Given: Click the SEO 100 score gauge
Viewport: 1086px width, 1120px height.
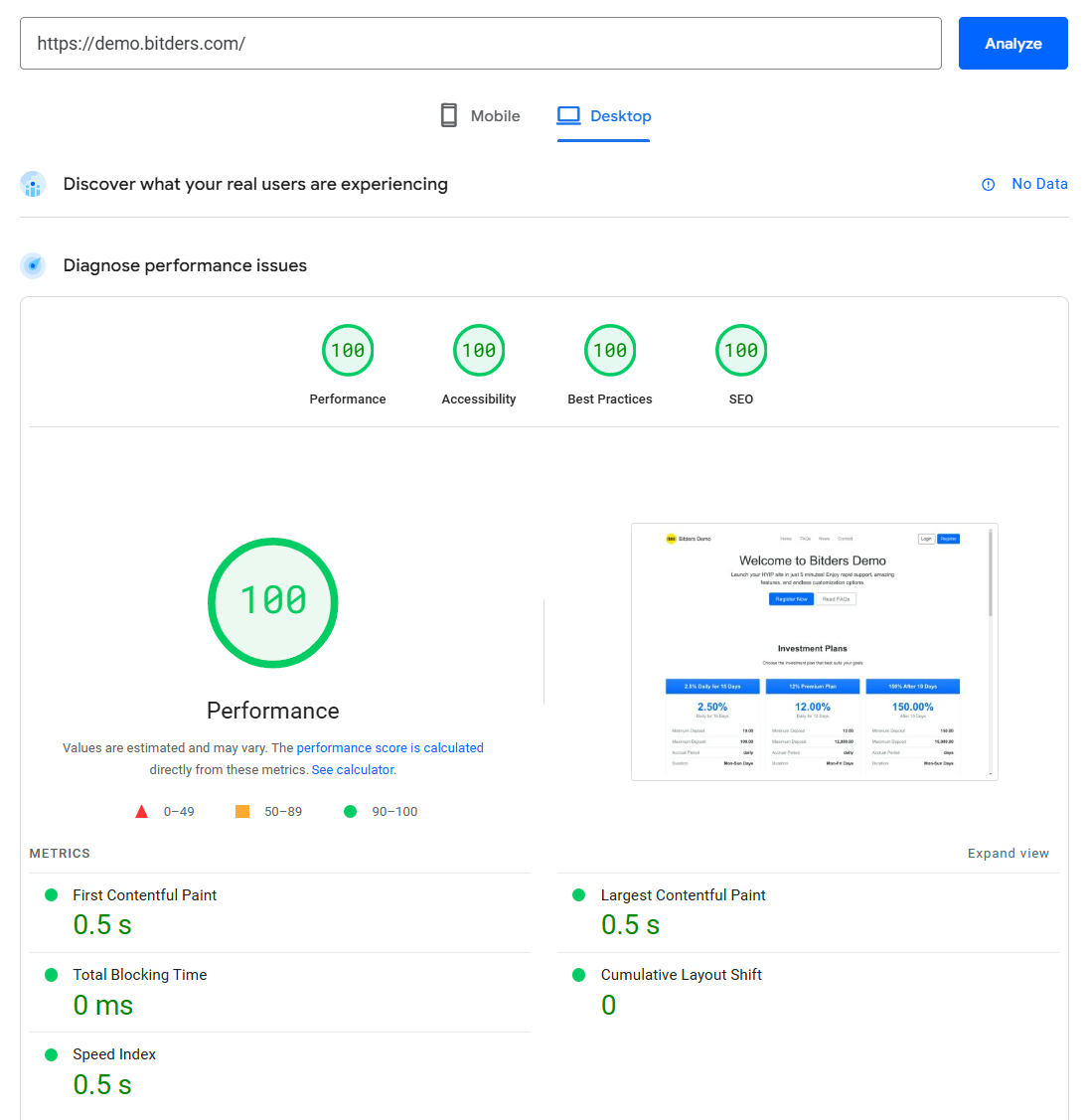Looking at the screenshot, I should coord(740,350).
